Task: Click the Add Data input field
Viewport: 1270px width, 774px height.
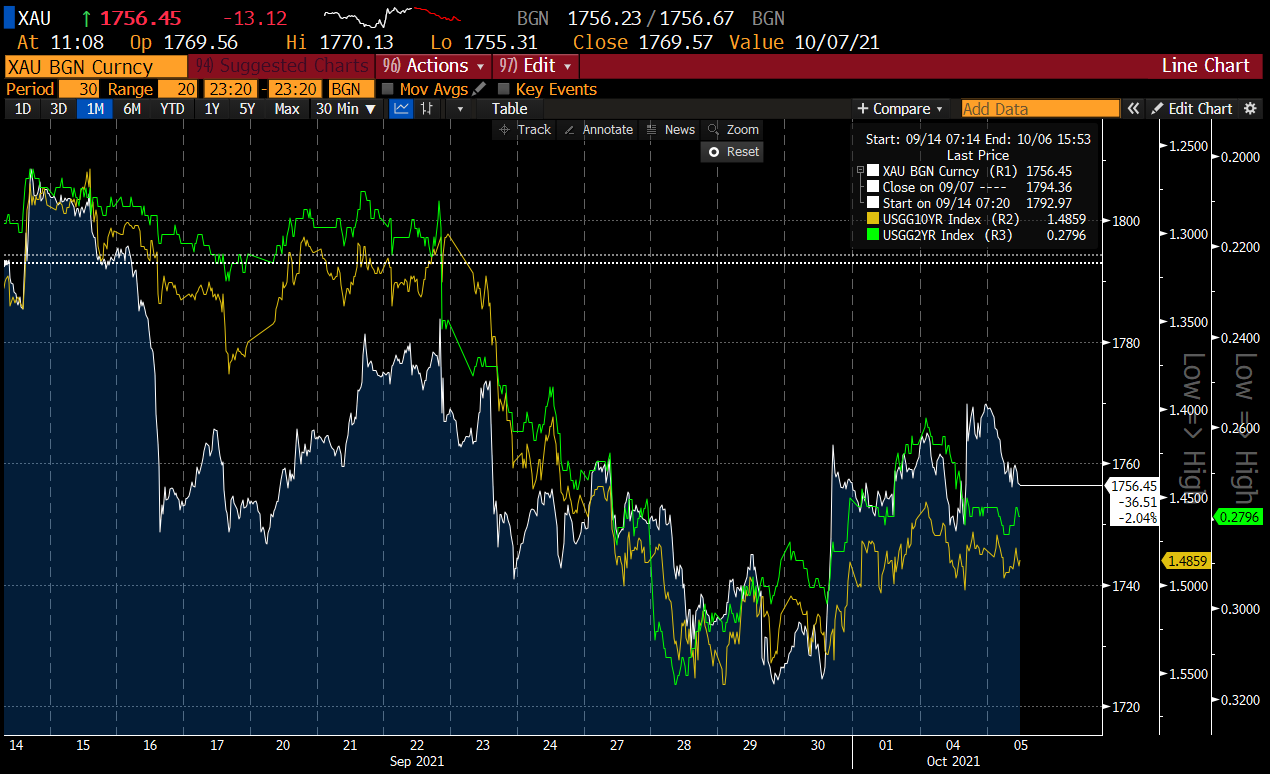Action: [1040, 108]
